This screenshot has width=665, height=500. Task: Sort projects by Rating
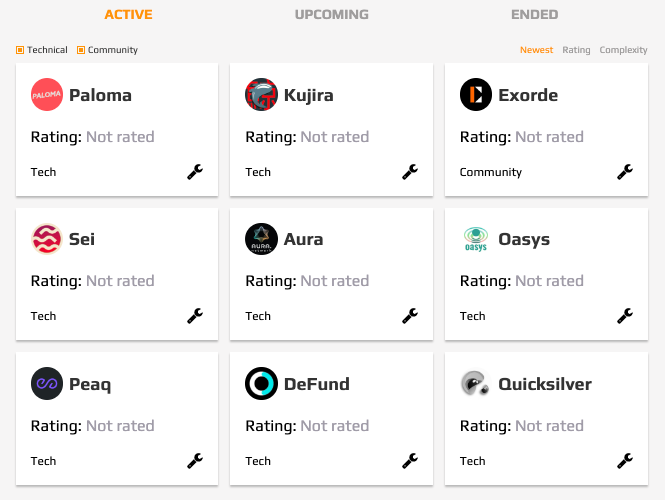(576, 50)
